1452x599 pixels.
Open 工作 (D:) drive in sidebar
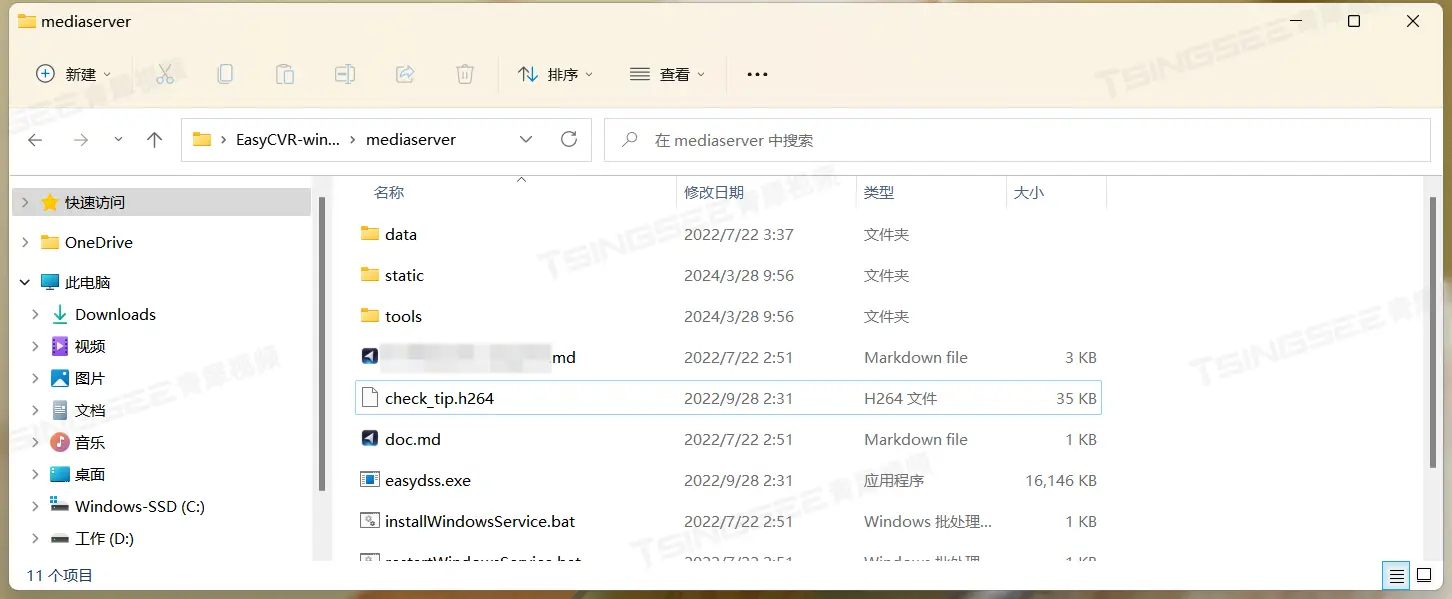pyautogui.click(x=104, y=538)
